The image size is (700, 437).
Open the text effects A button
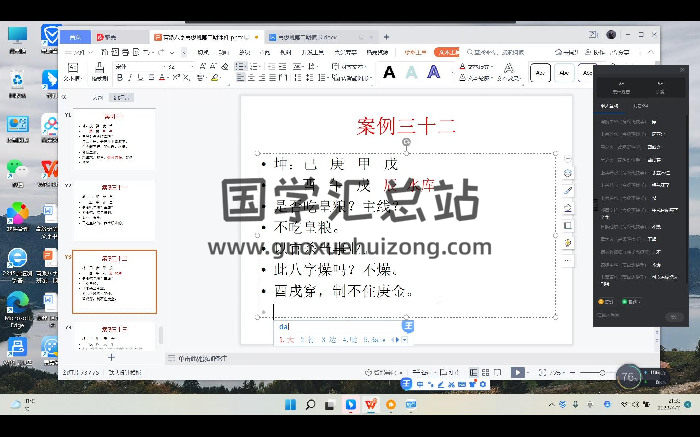(508, 71)
